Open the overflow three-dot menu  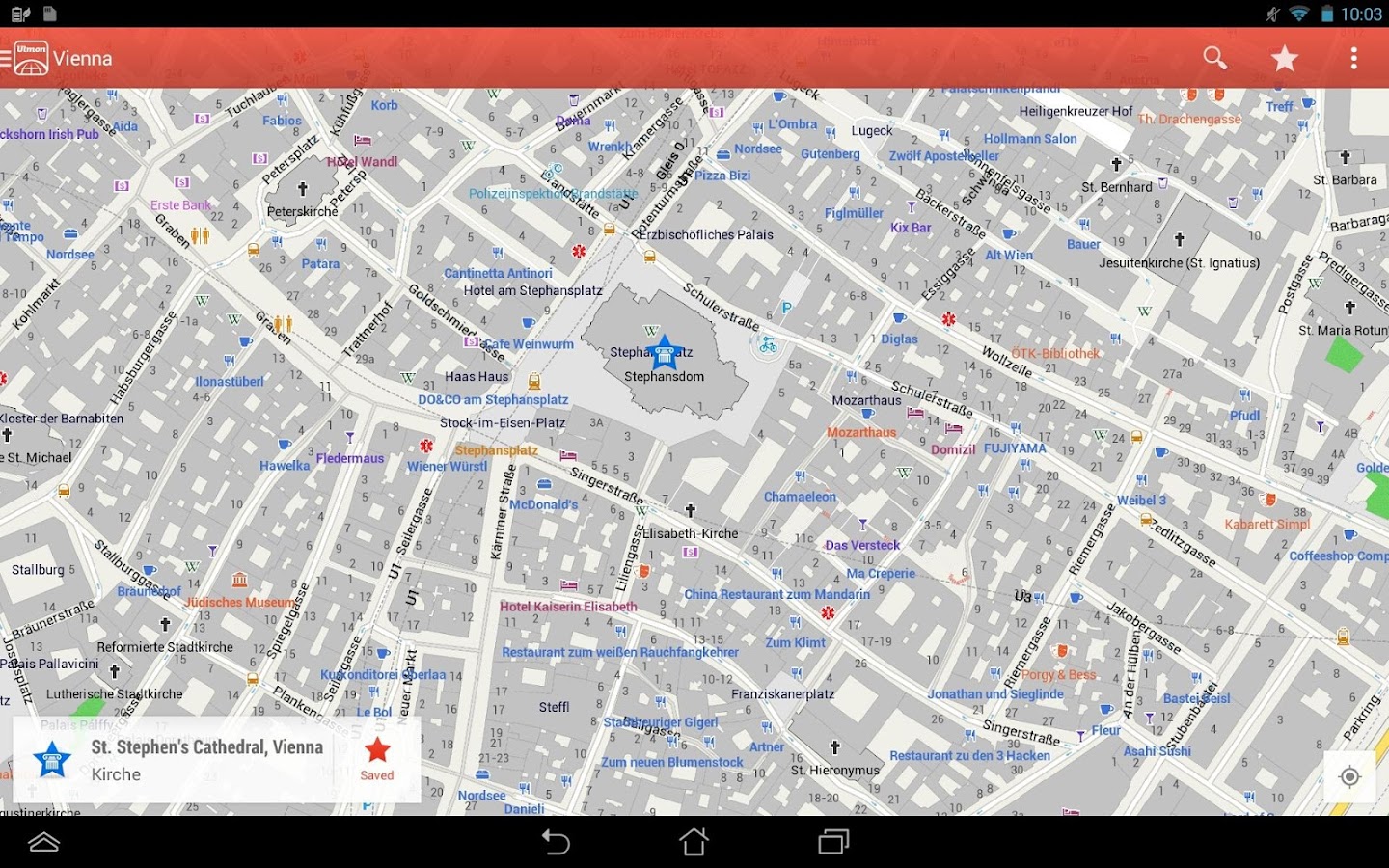1352,58
